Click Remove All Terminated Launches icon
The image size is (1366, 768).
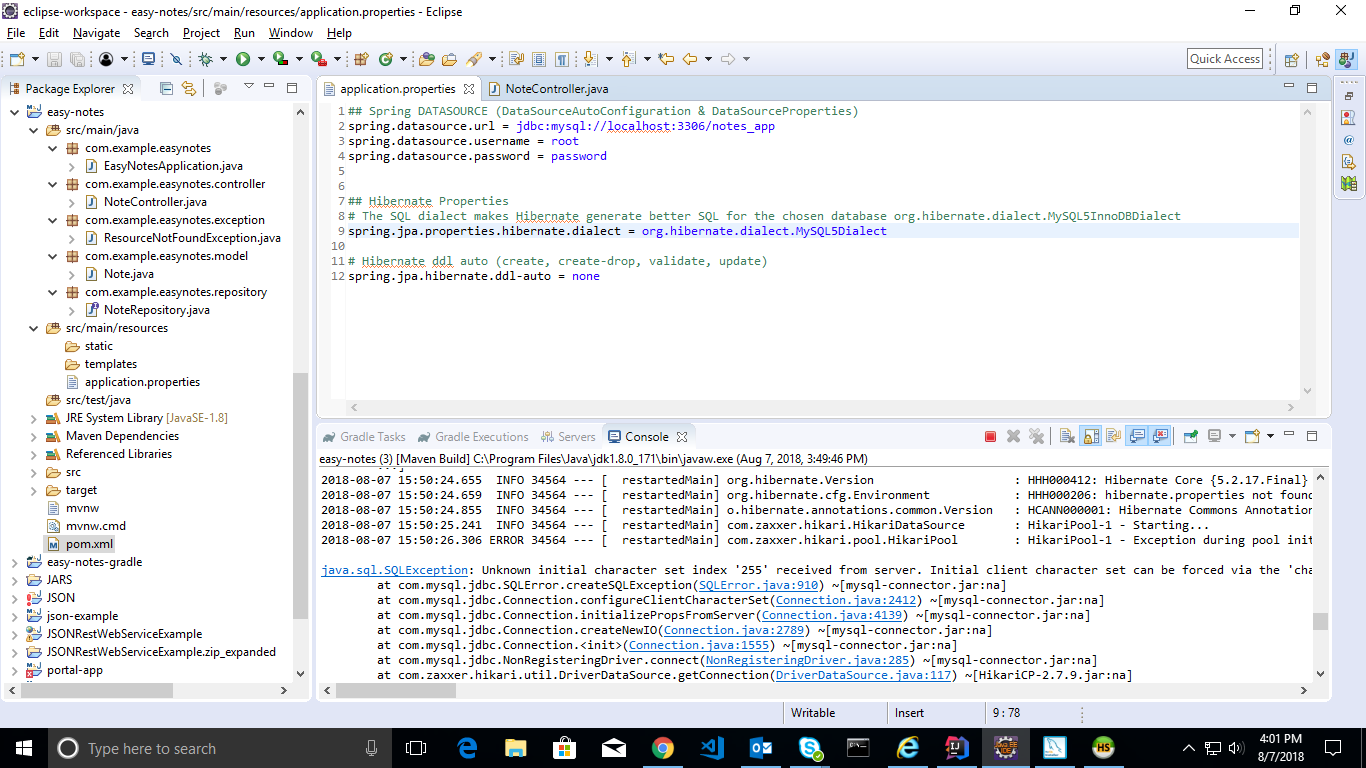pos(1036,436)
